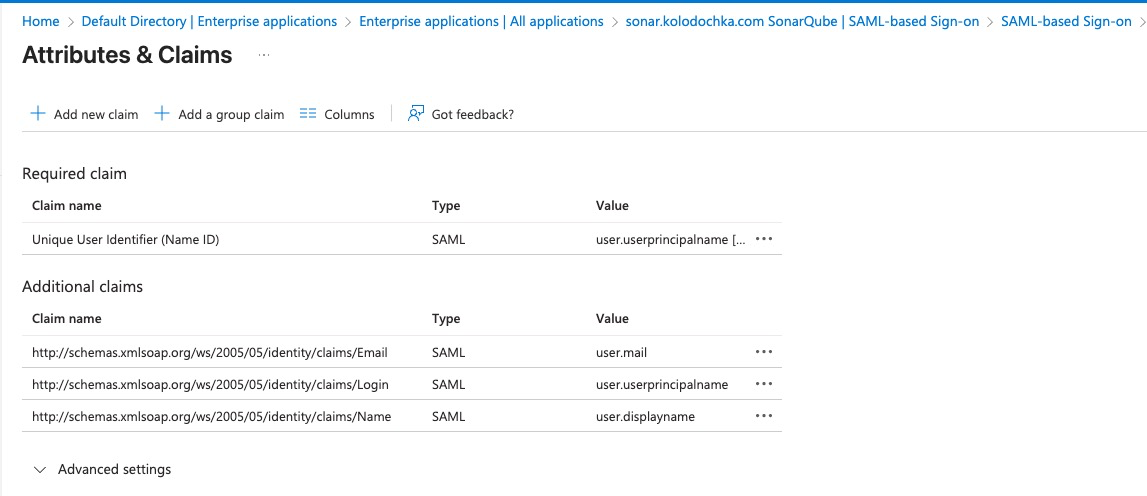Click SAML type in claims/Login row
This screenshot has height=496, width=1147.
click(x=448, y=384)
